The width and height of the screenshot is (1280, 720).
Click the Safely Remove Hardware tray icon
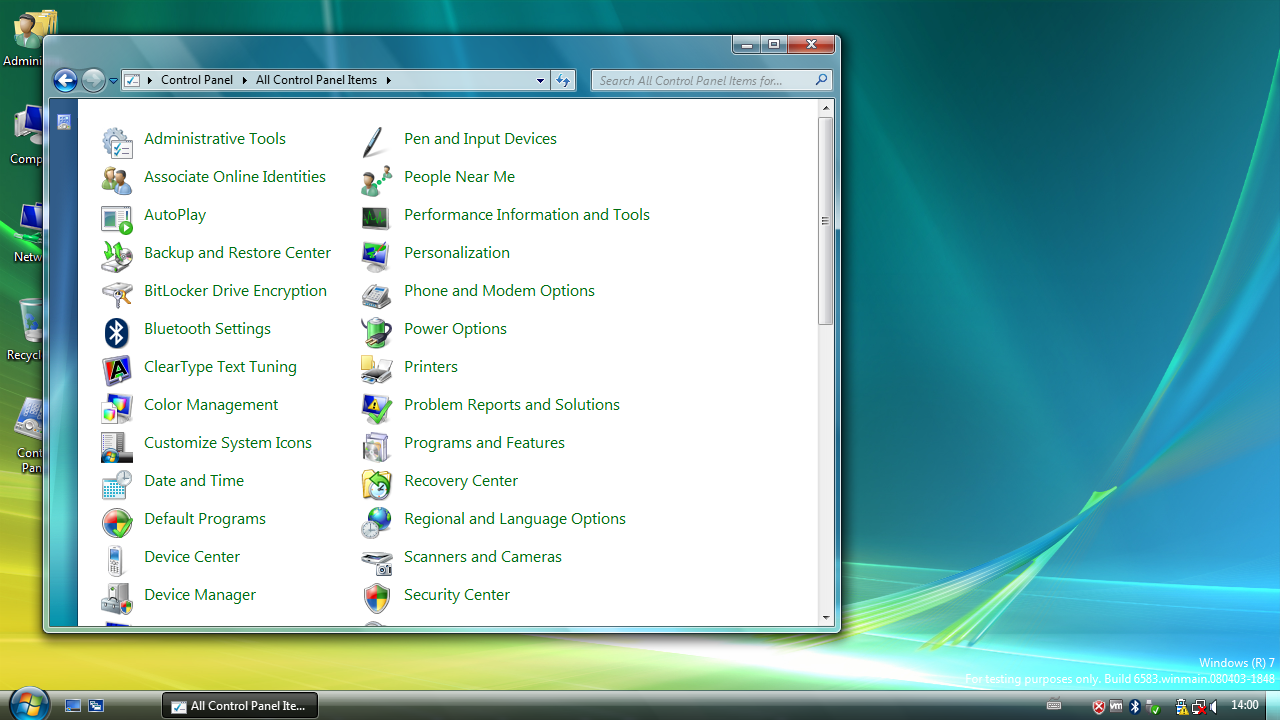[1152, 707]
